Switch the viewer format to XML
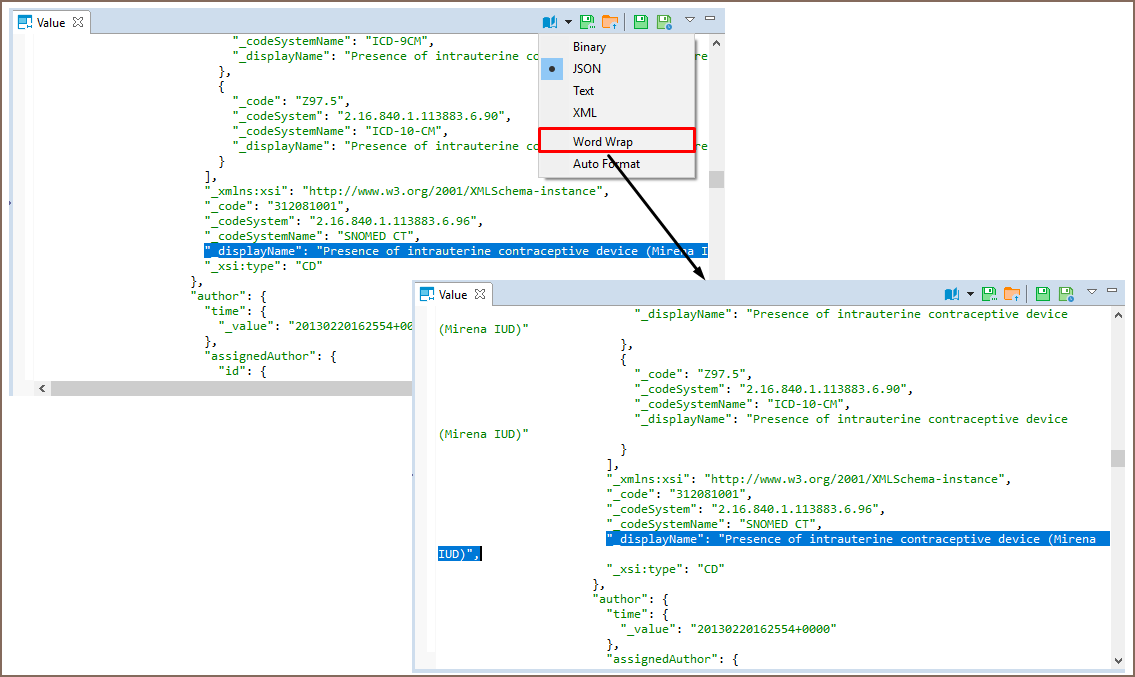This screenshot has height=677, width=1135. [x=584, y=113]
